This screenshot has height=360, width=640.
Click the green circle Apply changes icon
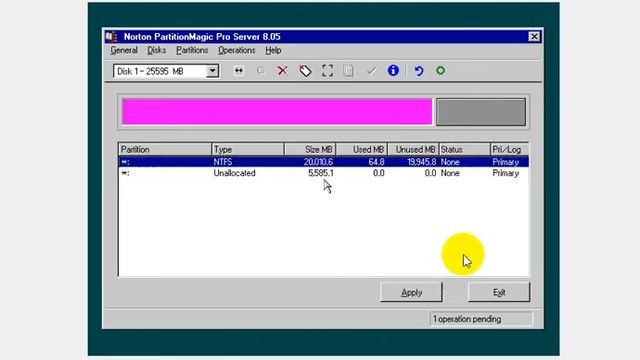(x=440, y=71)
